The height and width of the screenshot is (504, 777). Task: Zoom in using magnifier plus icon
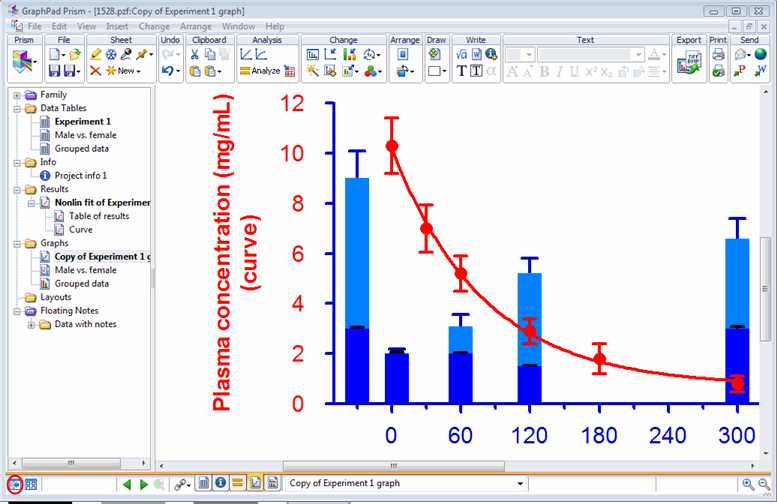coord(747,484)
